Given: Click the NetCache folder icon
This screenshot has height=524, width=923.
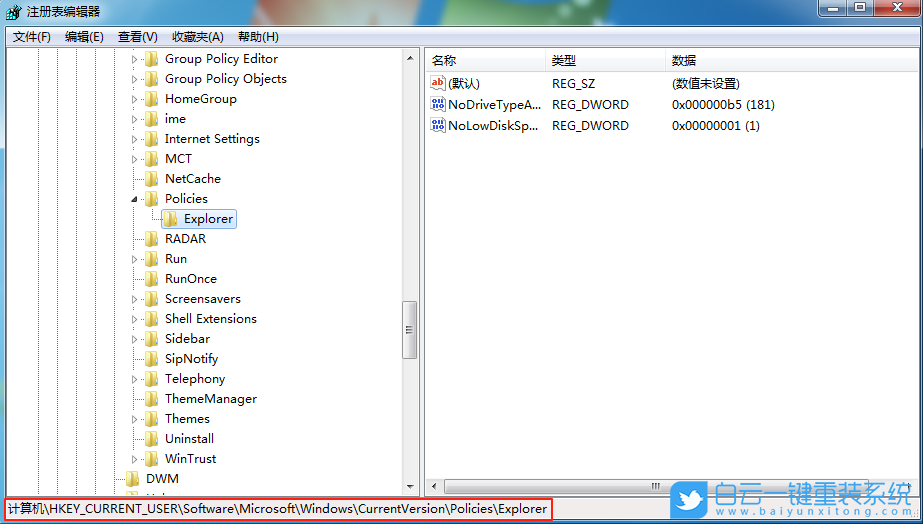Looking at the screenshot, I should click(151, 178).
